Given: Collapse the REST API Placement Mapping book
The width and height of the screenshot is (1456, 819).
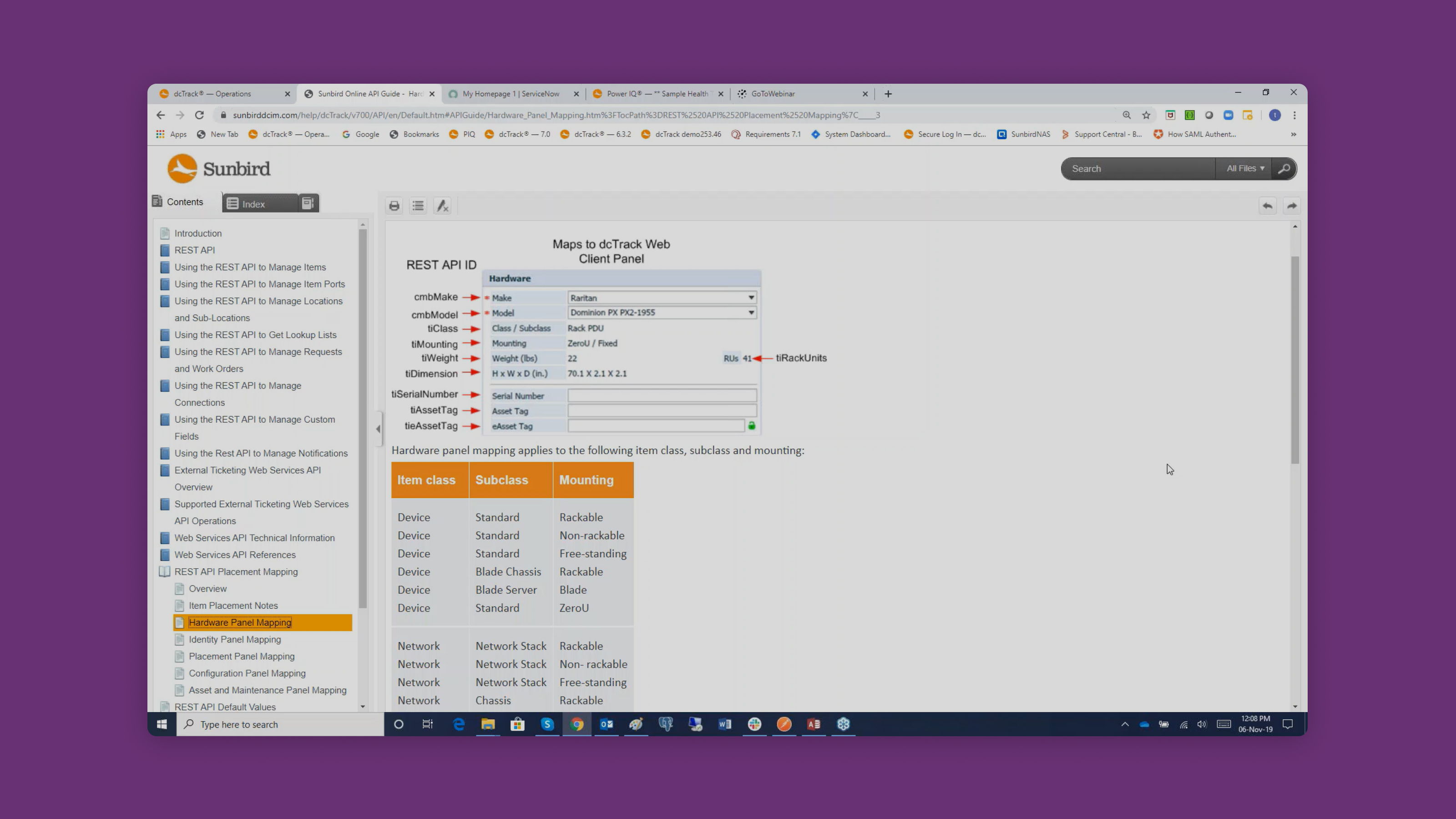Looking at the screenshot, I should pos(164,571).
